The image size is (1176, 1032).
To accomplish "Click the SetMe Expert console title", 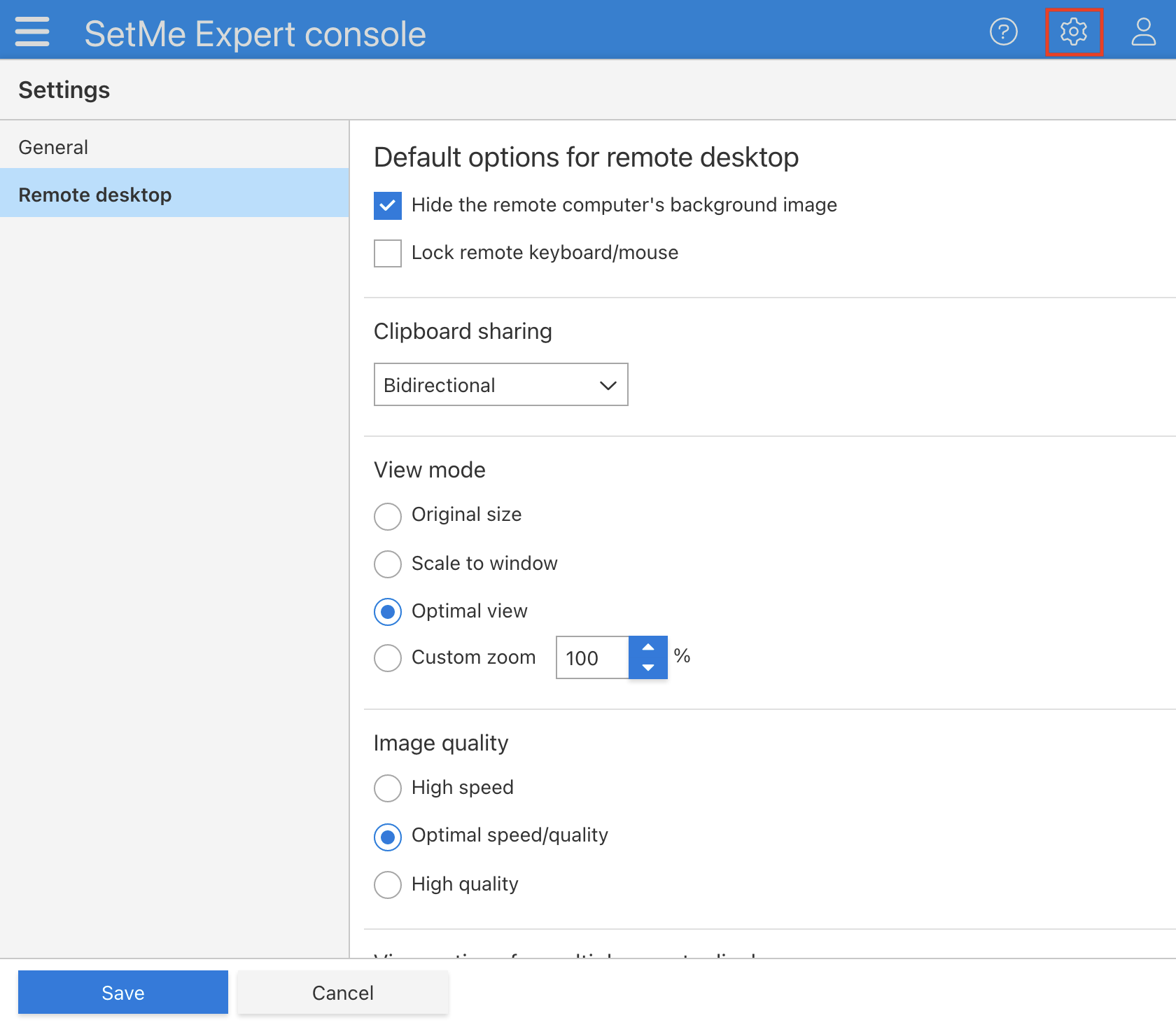I will pyautogui.click(x=255, y=33).
